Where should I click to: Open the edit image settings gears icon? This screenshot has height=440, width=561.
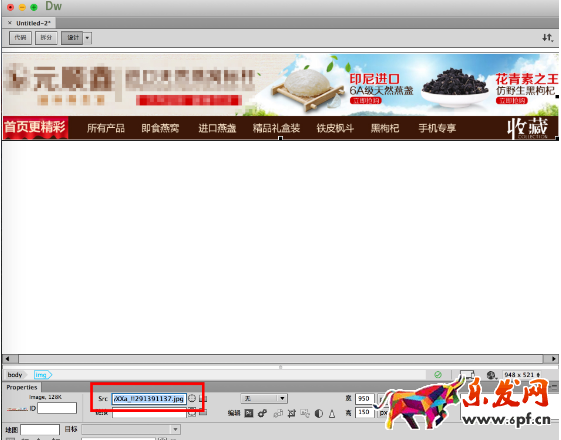pyautogui.click(x=263, y=414)
